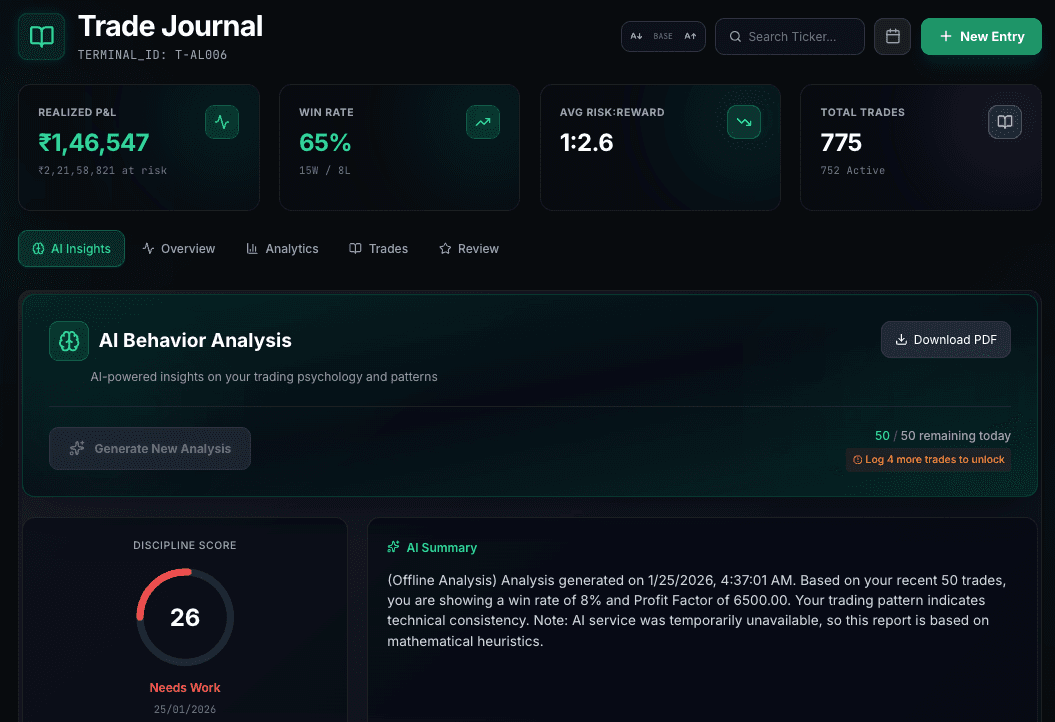This screenshot has width=1055, height=722.
Task: Click the book icon on the Total Trades card
Action: (x=1005, y=122)
